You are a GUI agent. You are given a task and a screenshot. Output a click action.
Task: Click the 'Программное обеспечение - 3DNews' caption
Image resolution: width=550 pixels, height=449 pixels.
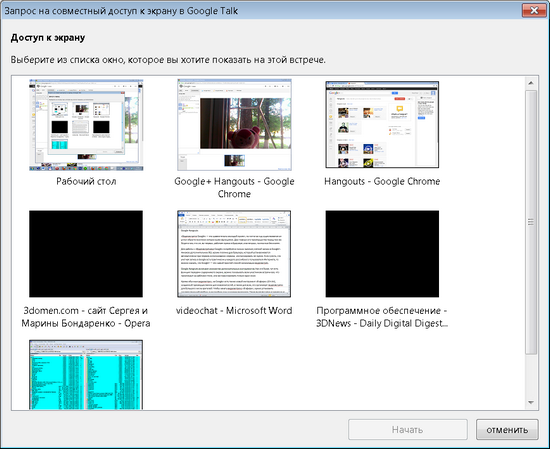(382, 317)
